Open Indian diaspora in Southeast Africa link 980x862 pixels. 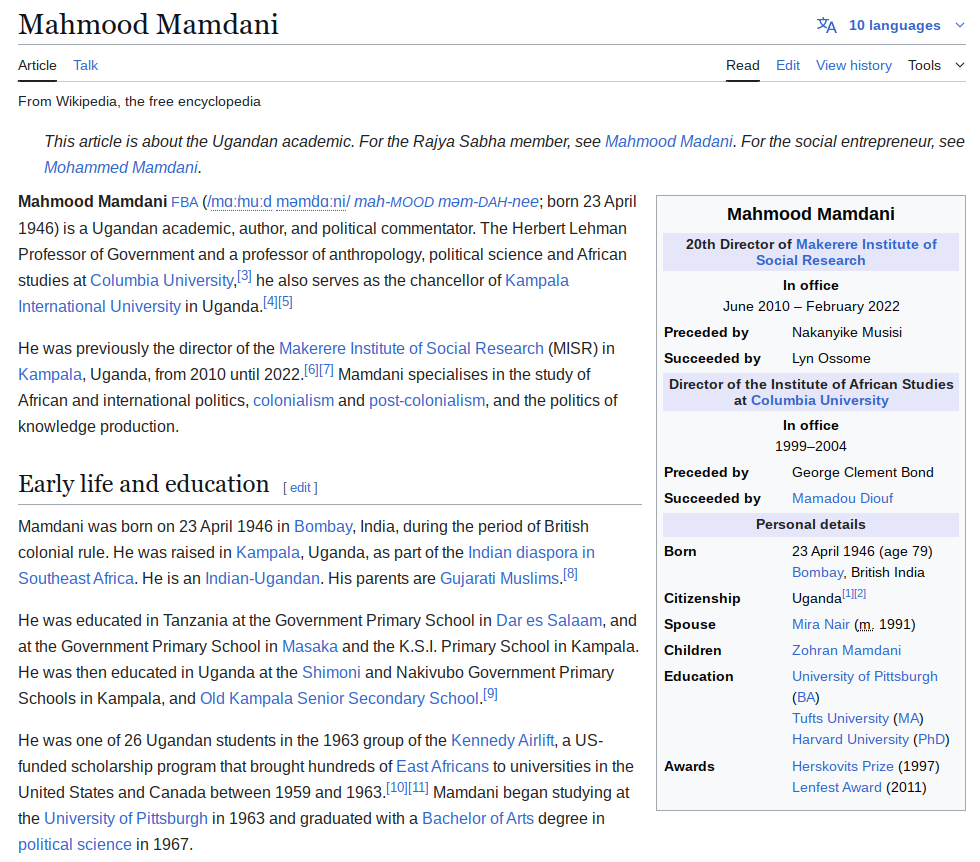[x=531, y=553]
